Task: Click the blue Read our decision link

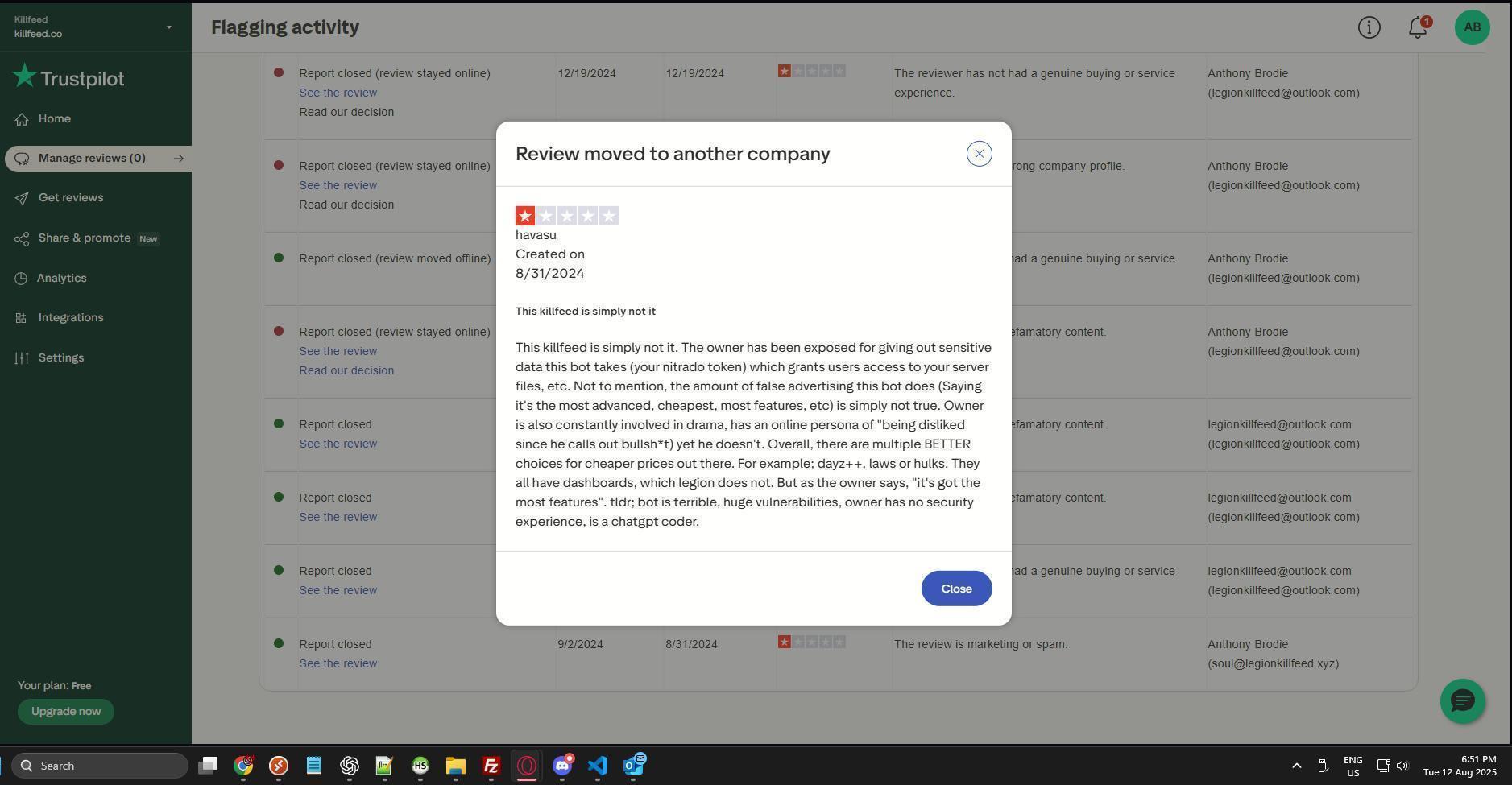Action: (346, 370)
